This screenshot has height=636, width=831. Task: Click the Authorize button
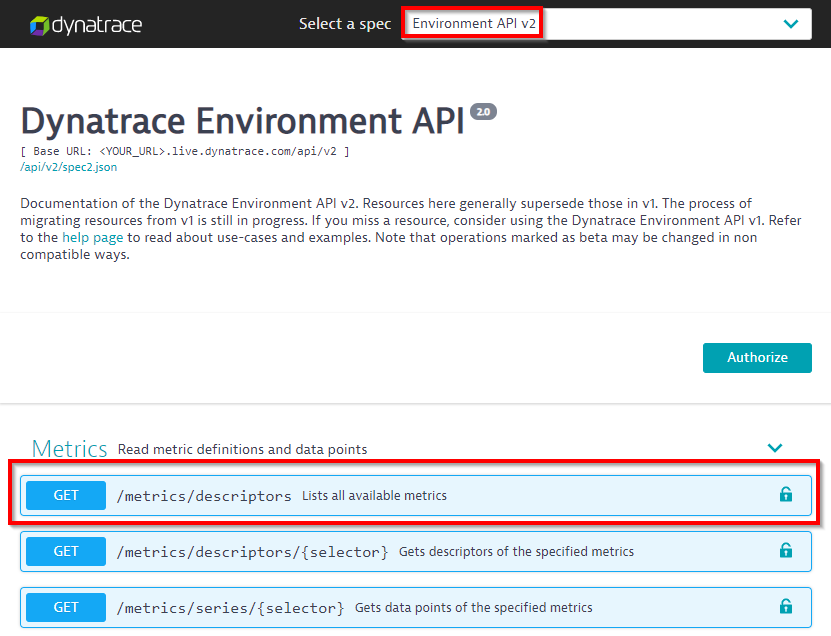[x=757, y=358]
